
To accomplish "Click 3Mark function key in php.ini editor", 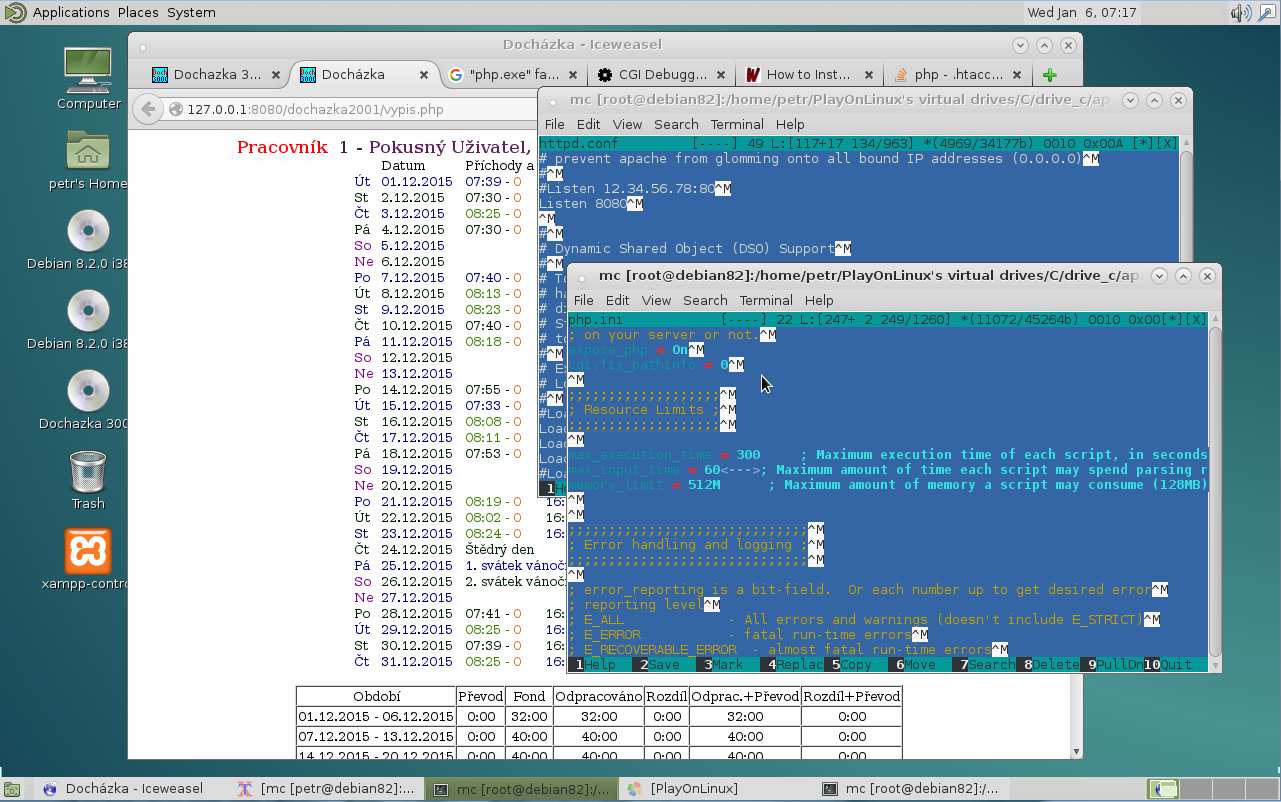I will tap(724, 665).
